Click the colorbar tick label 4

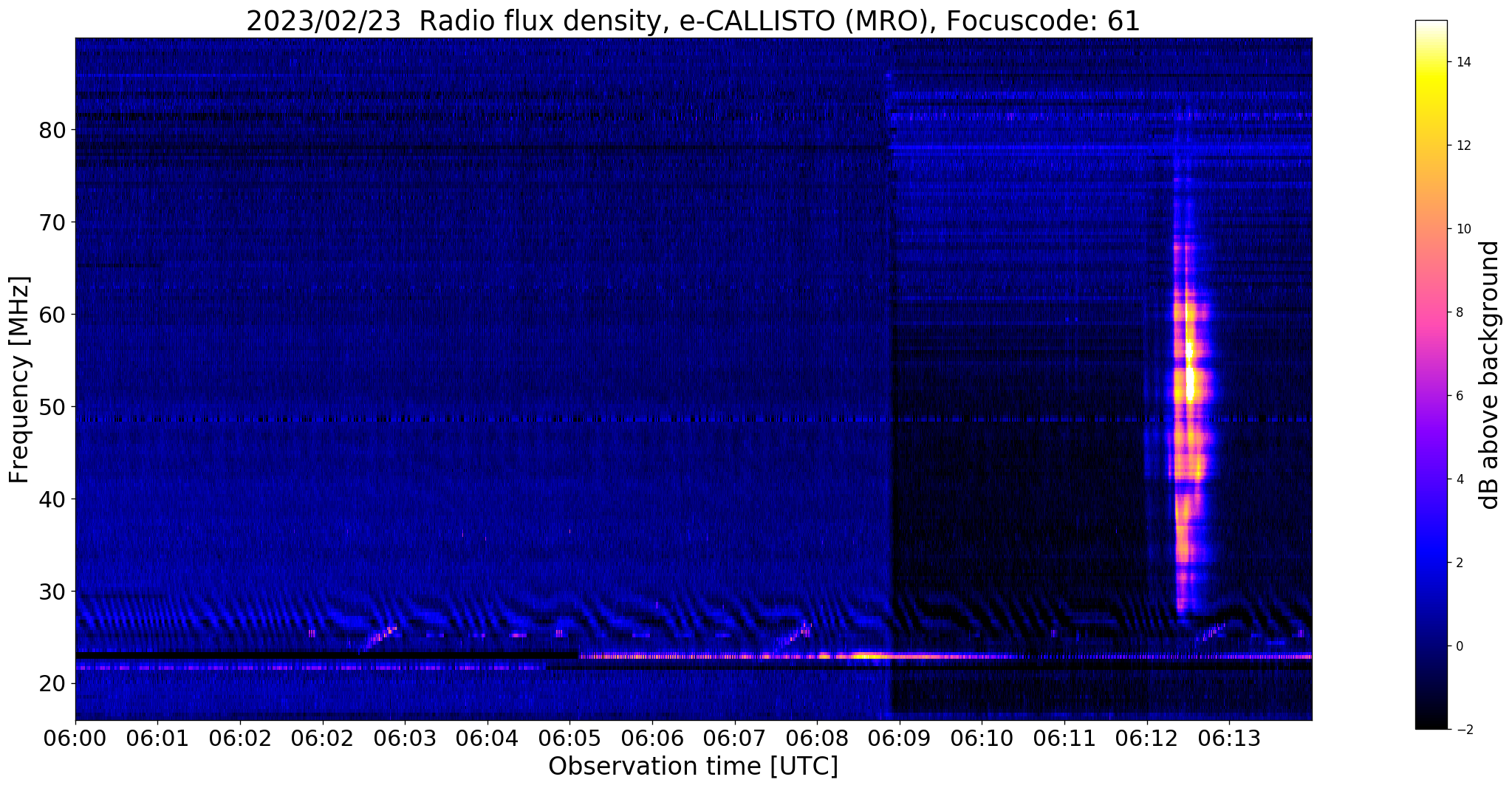[x=1459, y=479]
